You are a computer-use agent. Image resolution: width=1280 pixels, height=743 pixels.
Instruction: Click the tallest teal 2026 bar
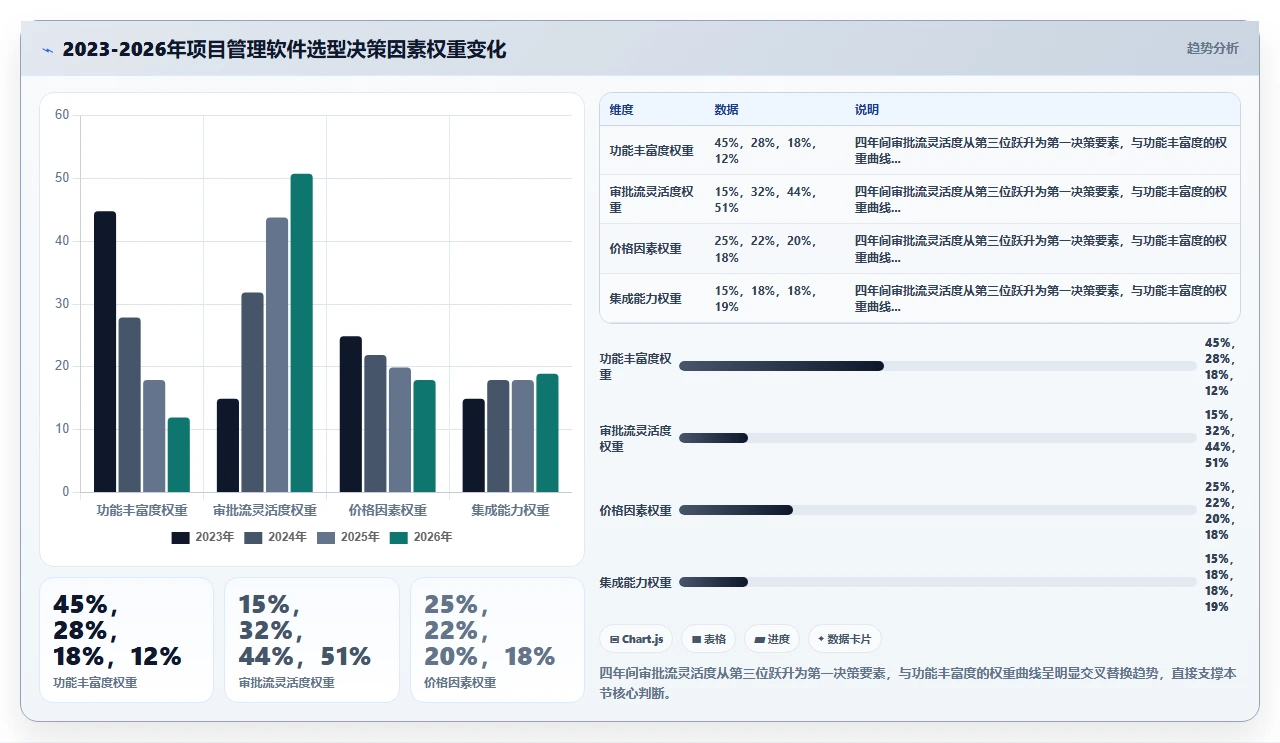(x=301, y=333)
